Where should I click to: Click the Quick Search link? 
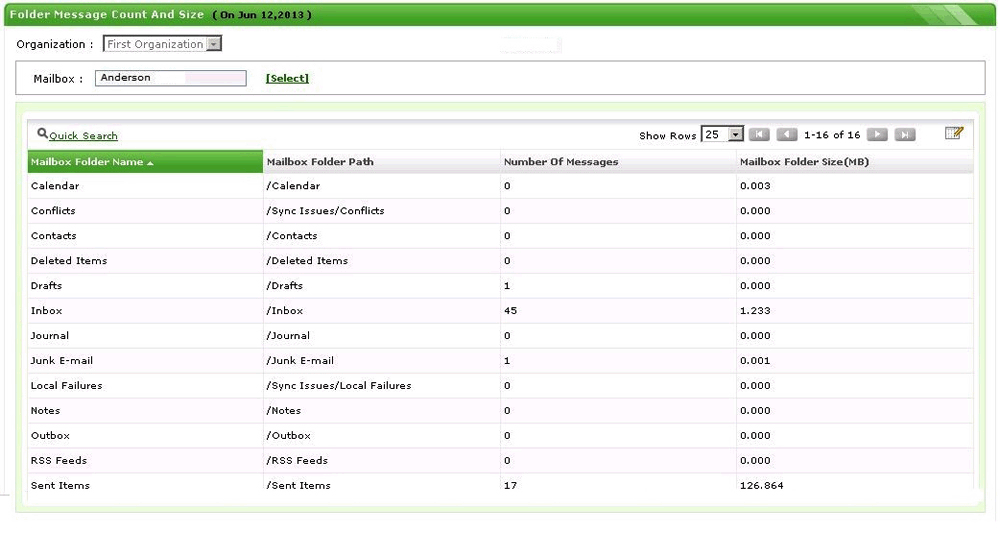click(x=84, y=136)
